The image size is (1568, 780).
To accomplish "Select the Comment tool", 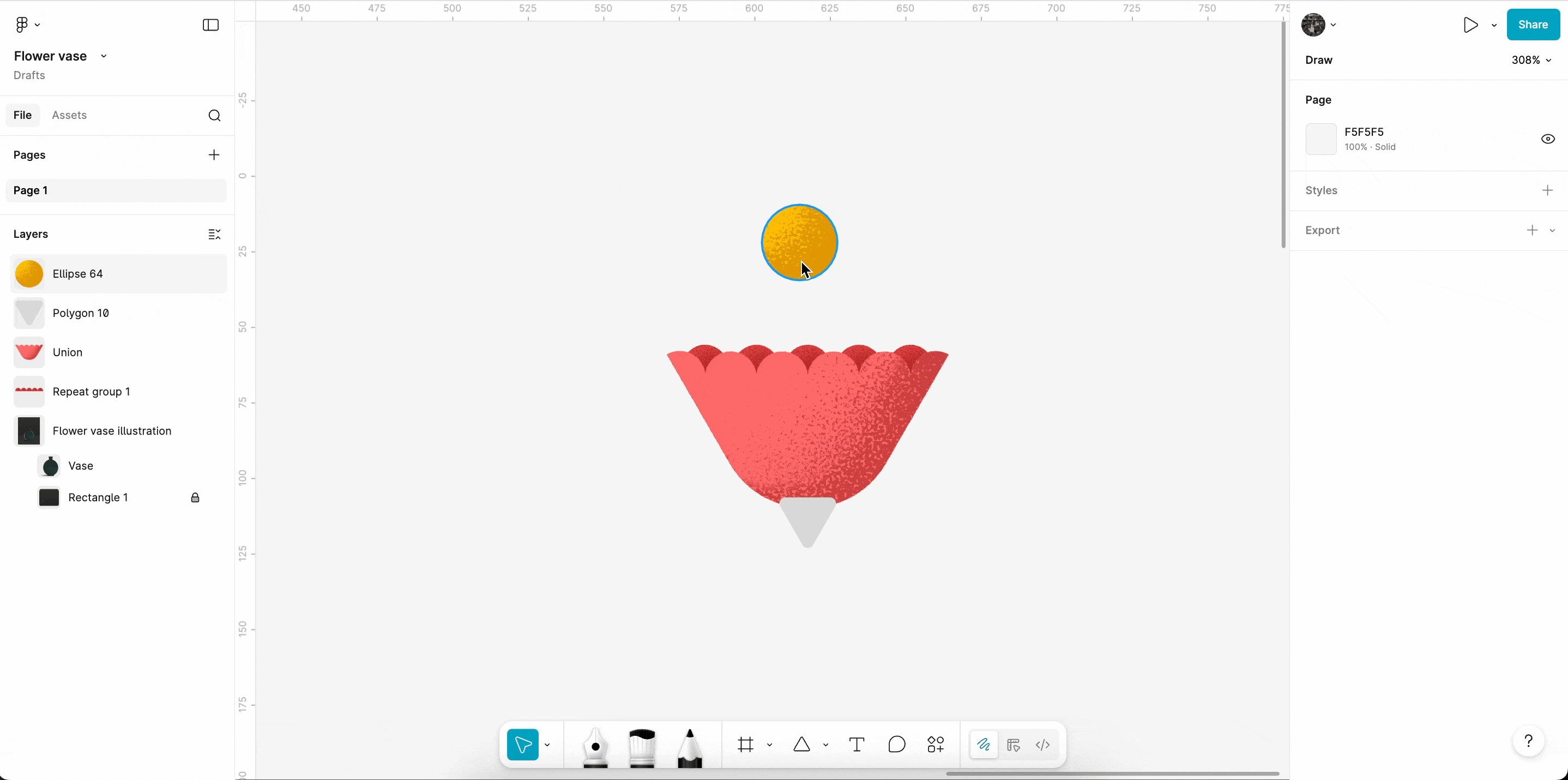I will point(897,745).
